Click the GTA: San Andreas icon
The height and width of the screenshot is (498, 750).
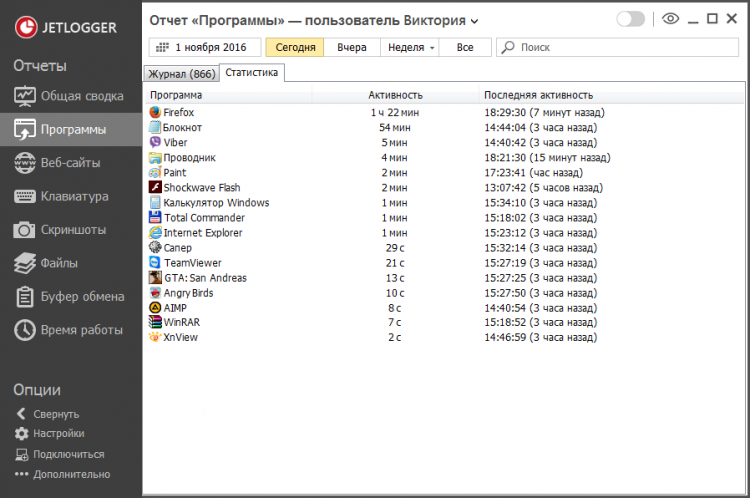(155, 277)
